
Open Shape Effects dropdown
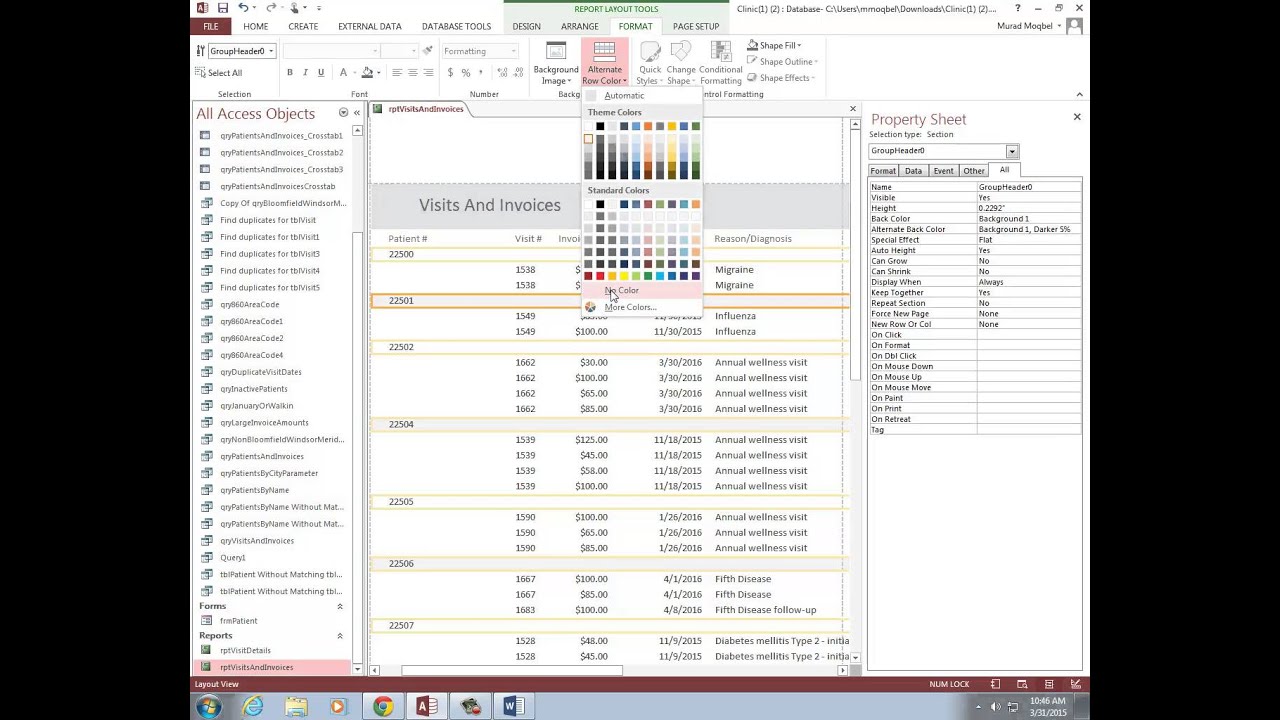[x=780, y=78]
